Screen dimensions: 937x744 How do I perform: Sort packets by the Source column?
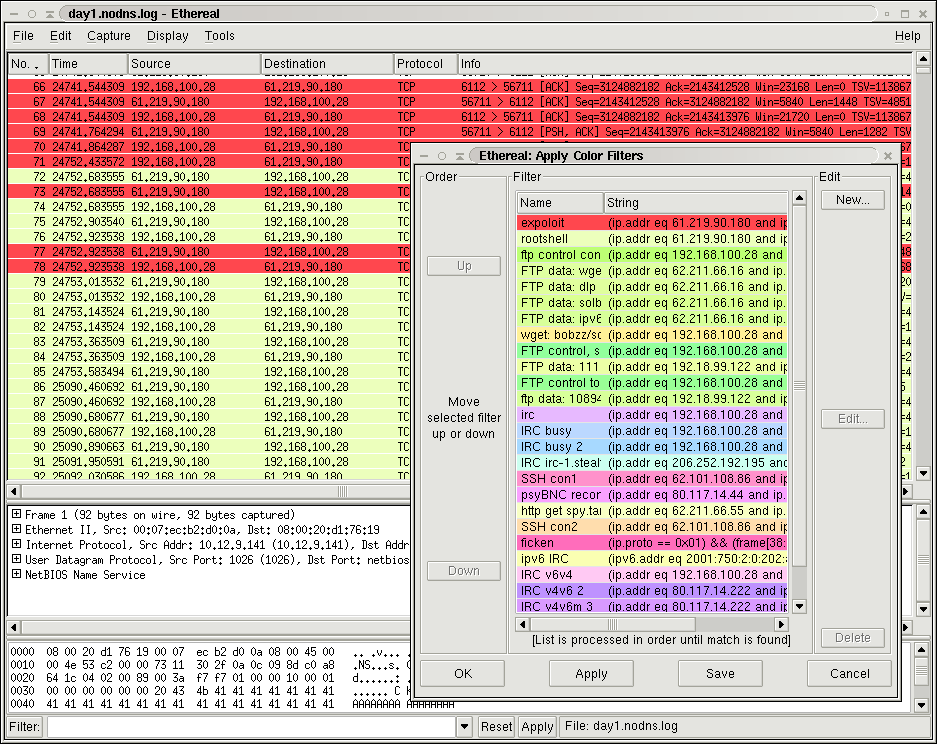pos(194,64)
